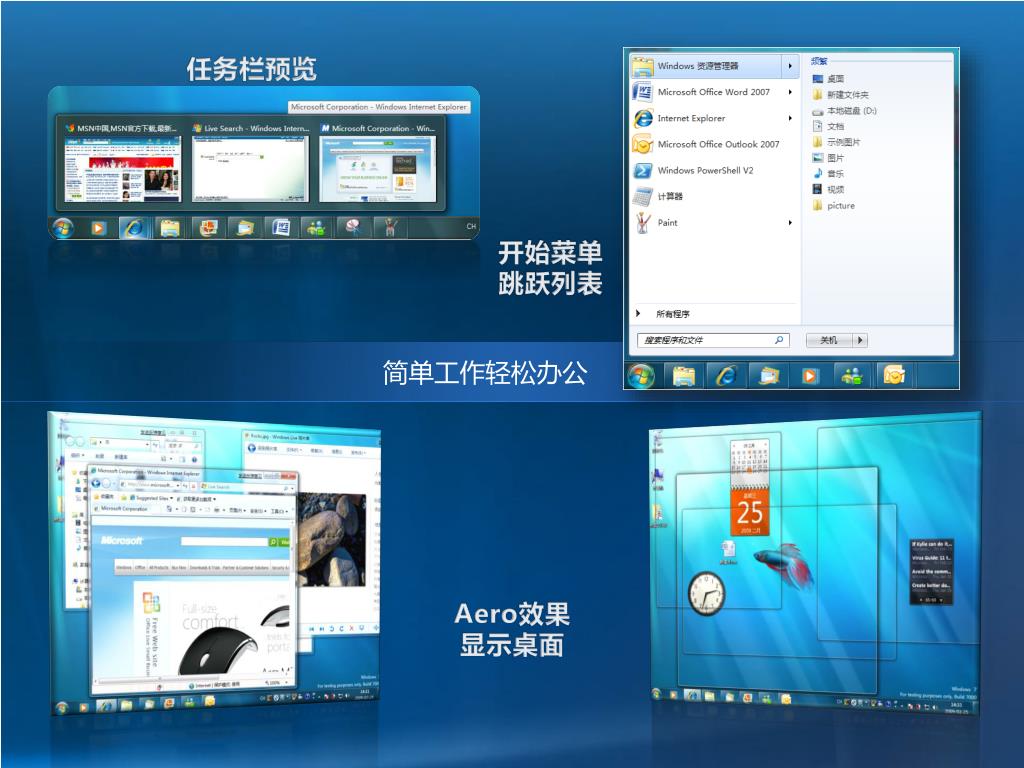The height and width of the screenshot is (768, 1024).
Task: Open 文档 jump list entry
Action: click(828, 126)
